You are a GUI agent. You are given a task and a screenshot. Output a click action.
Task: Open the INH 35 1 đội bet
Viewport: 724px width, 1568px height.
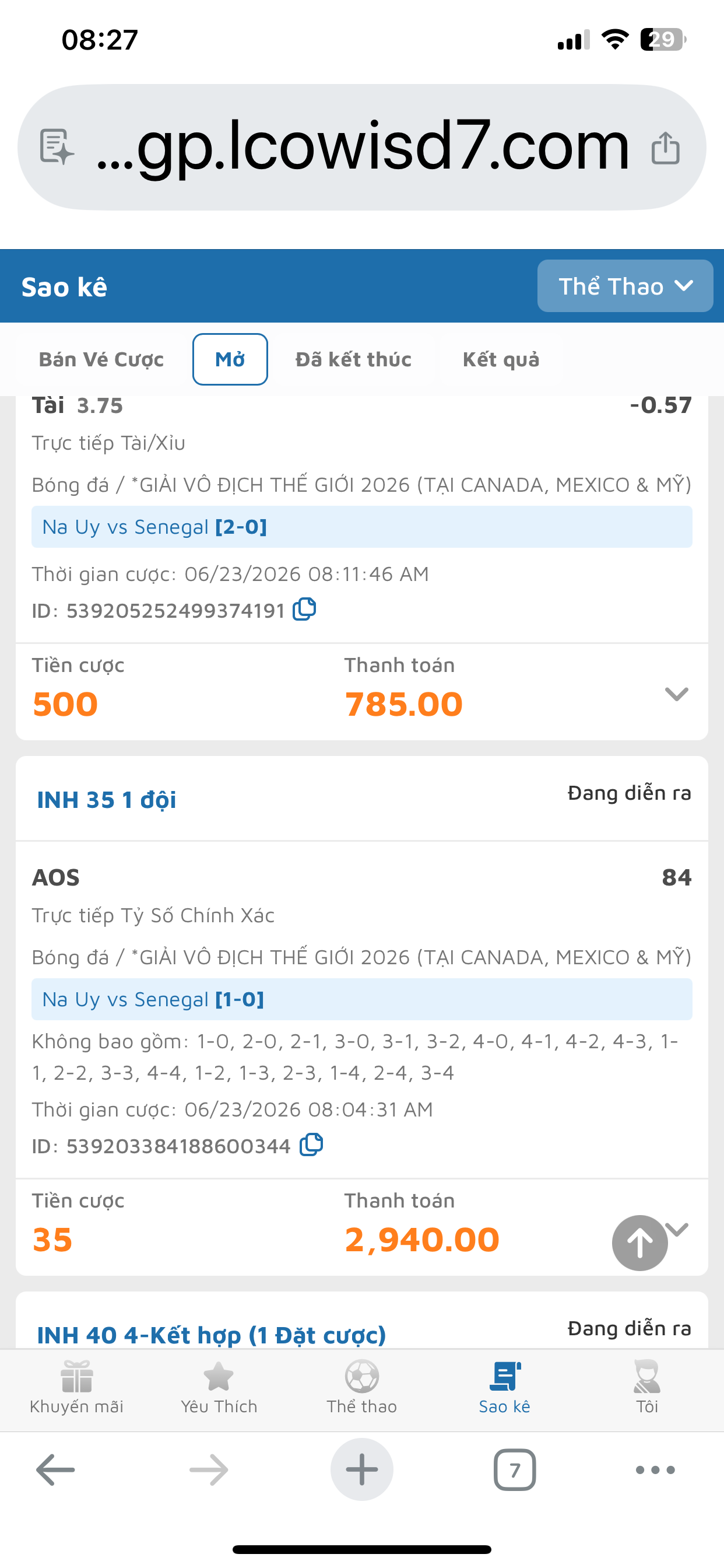107,800
